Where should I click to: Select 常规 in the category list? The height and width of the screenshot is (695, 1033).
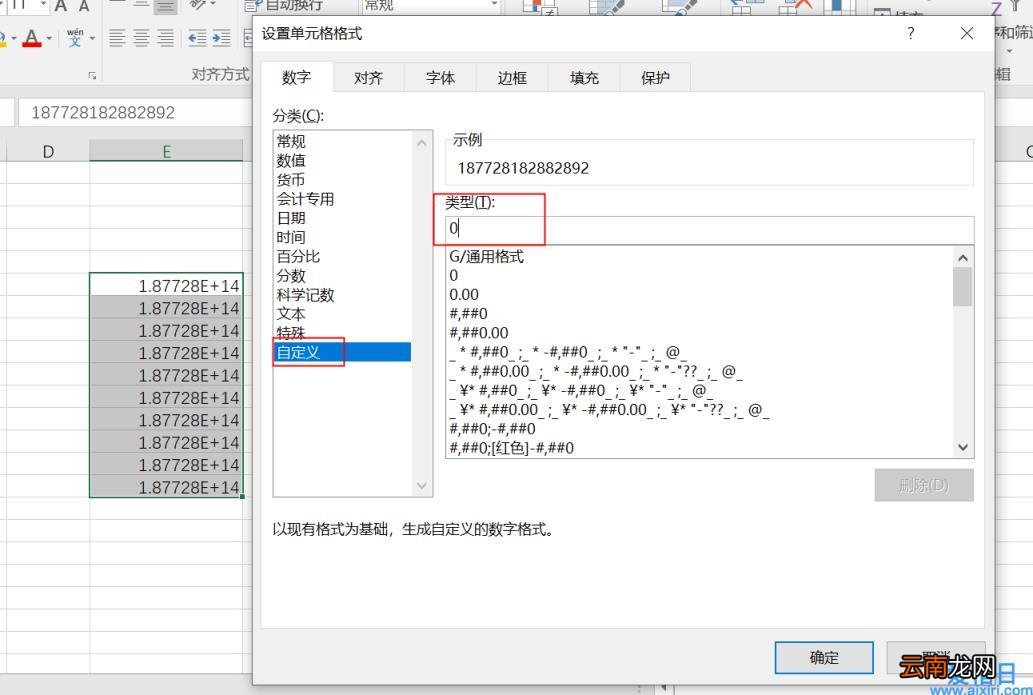pyautogui.click(x=291, y=141)
